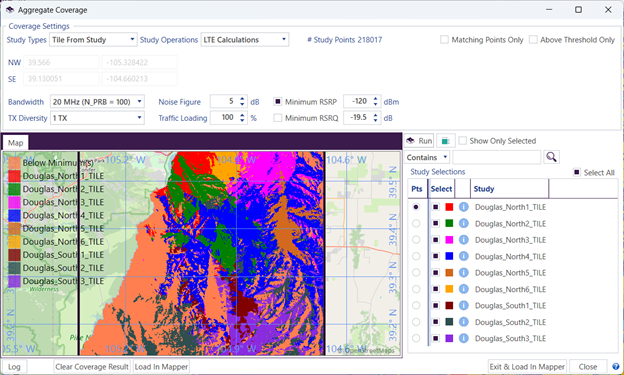Open the Study Types dropdown
The height and width of the screenshot is (375, 624).
tap(94, 40)
